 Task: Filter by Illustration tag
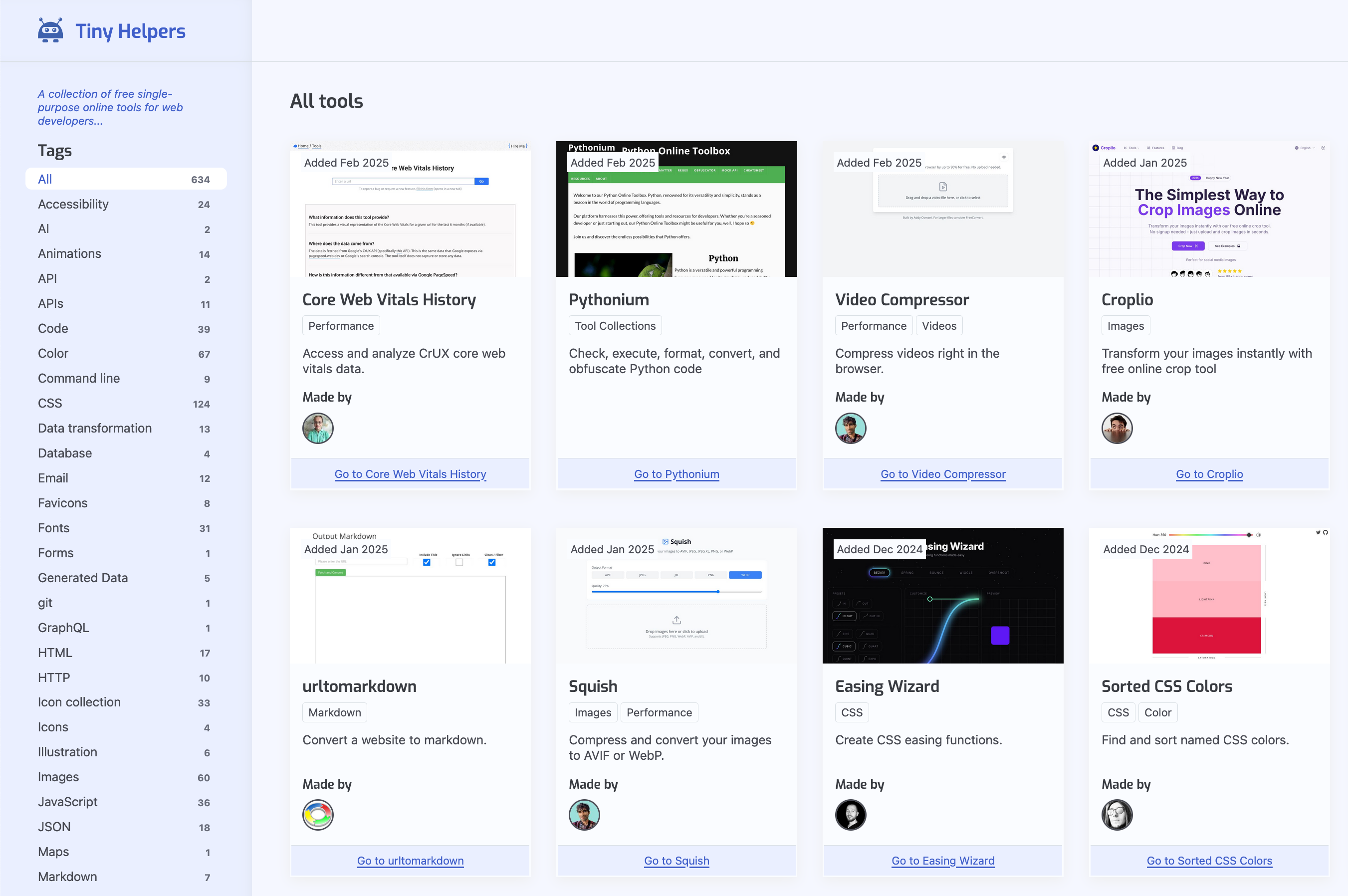tap(126, 753)
